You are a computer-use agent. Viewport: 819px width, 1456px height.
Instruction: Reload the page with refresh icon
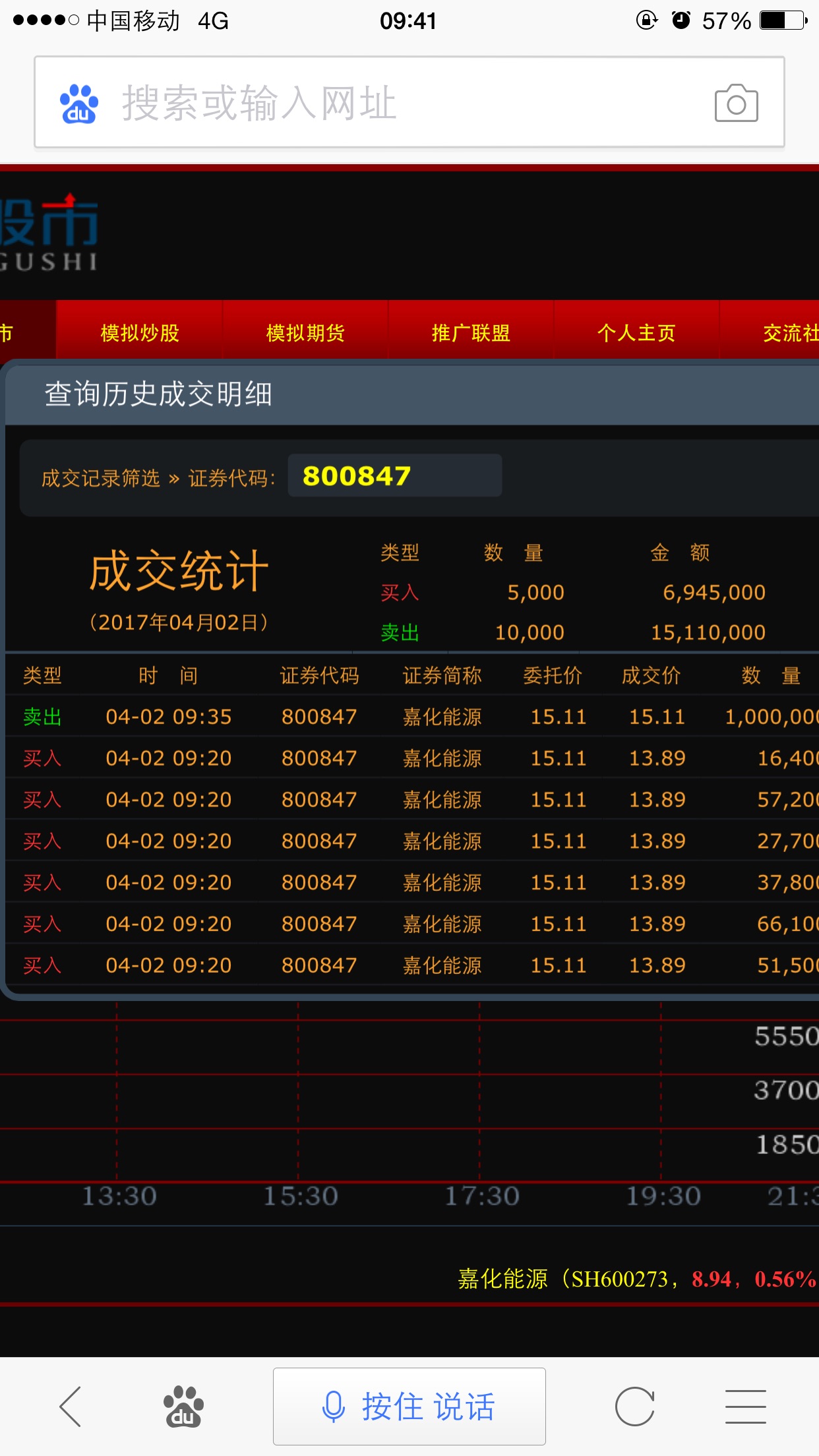tap(634, 1406)
